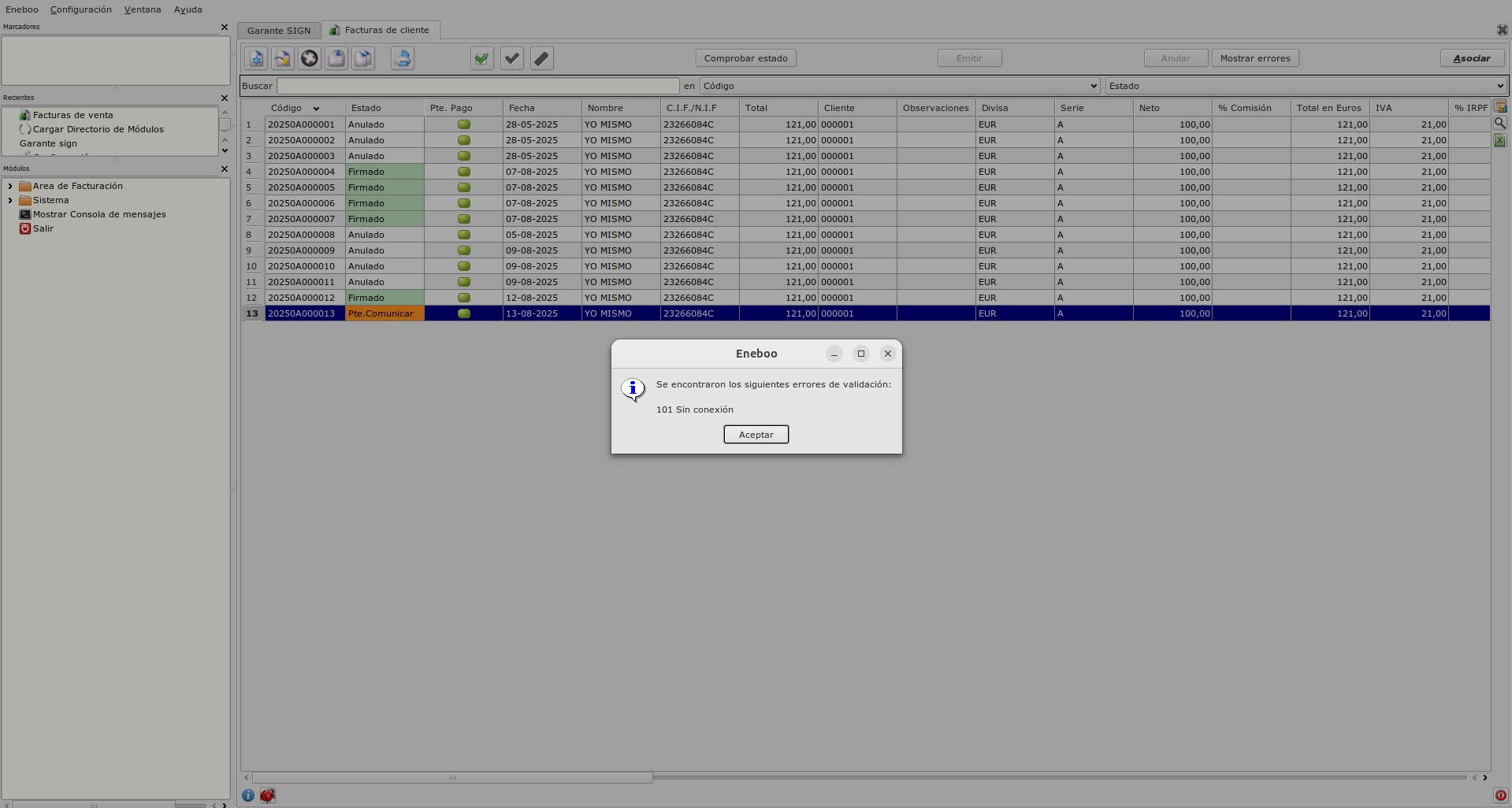Open the Ventana menu

pos(143,9)
